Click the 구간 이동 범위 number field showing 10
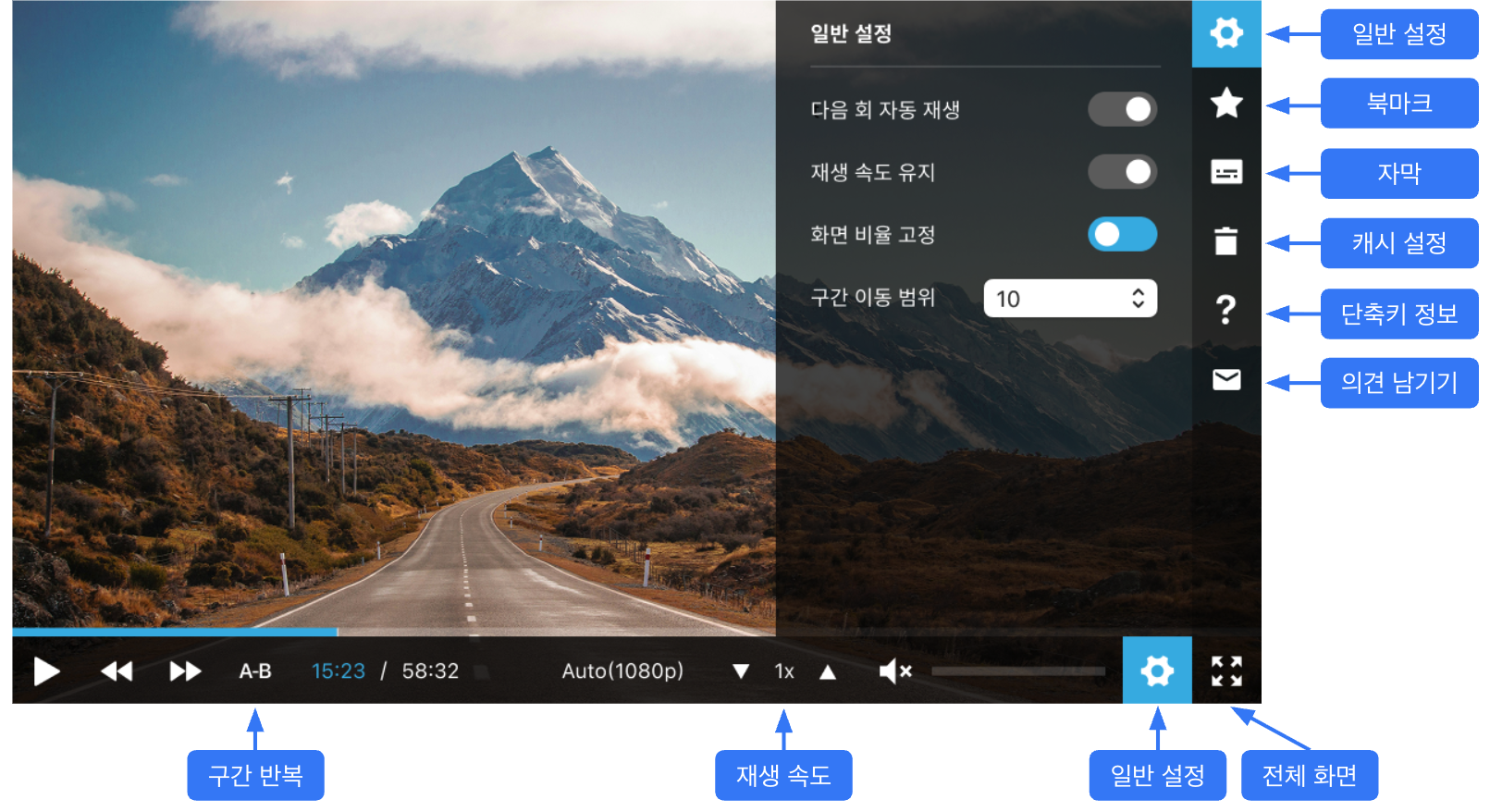1490x812 pixels. click(x=1070, y=299)
